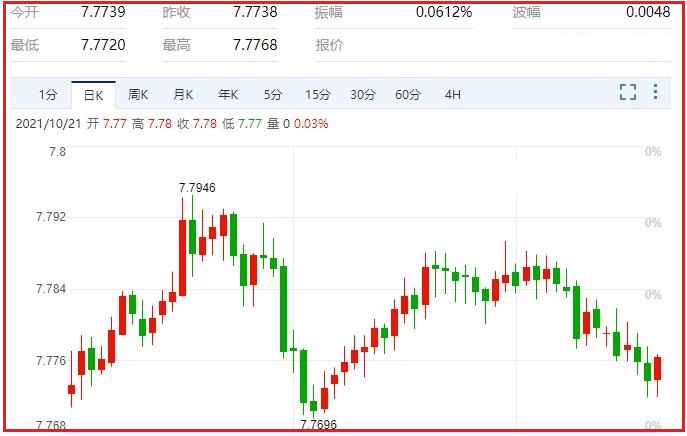Show the 年K yearly chart
This screenshot has height=436, width=687.
tap(228, 95)
